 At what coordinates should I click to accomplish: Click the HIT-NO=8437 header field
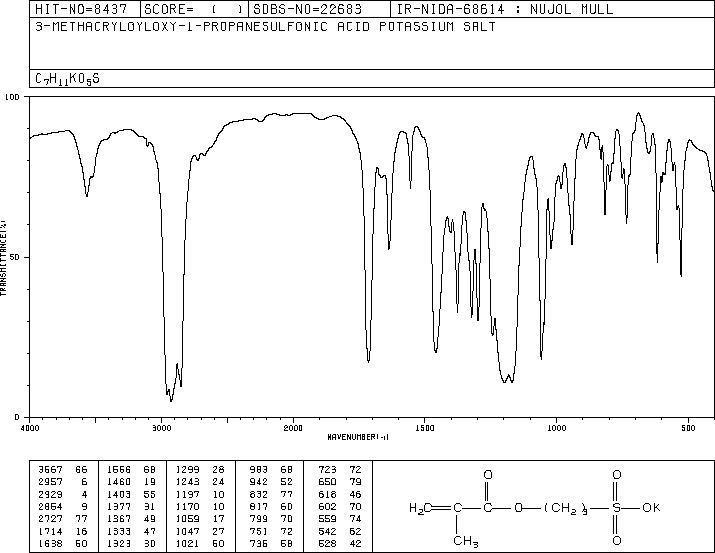[81, 9]
